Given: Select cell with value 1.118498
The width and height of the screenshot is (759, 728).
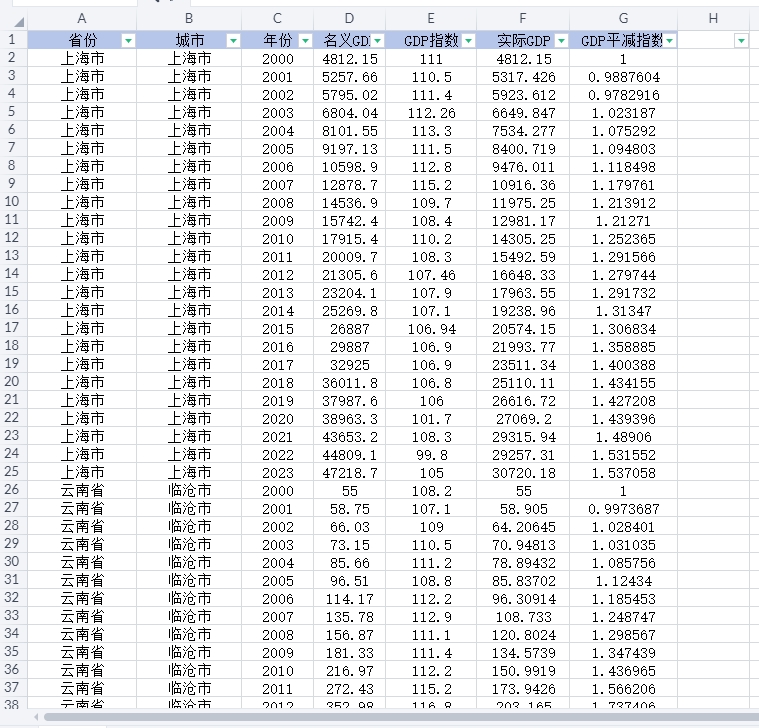Looking at the screenshot, I should click(x=623, y=166).
